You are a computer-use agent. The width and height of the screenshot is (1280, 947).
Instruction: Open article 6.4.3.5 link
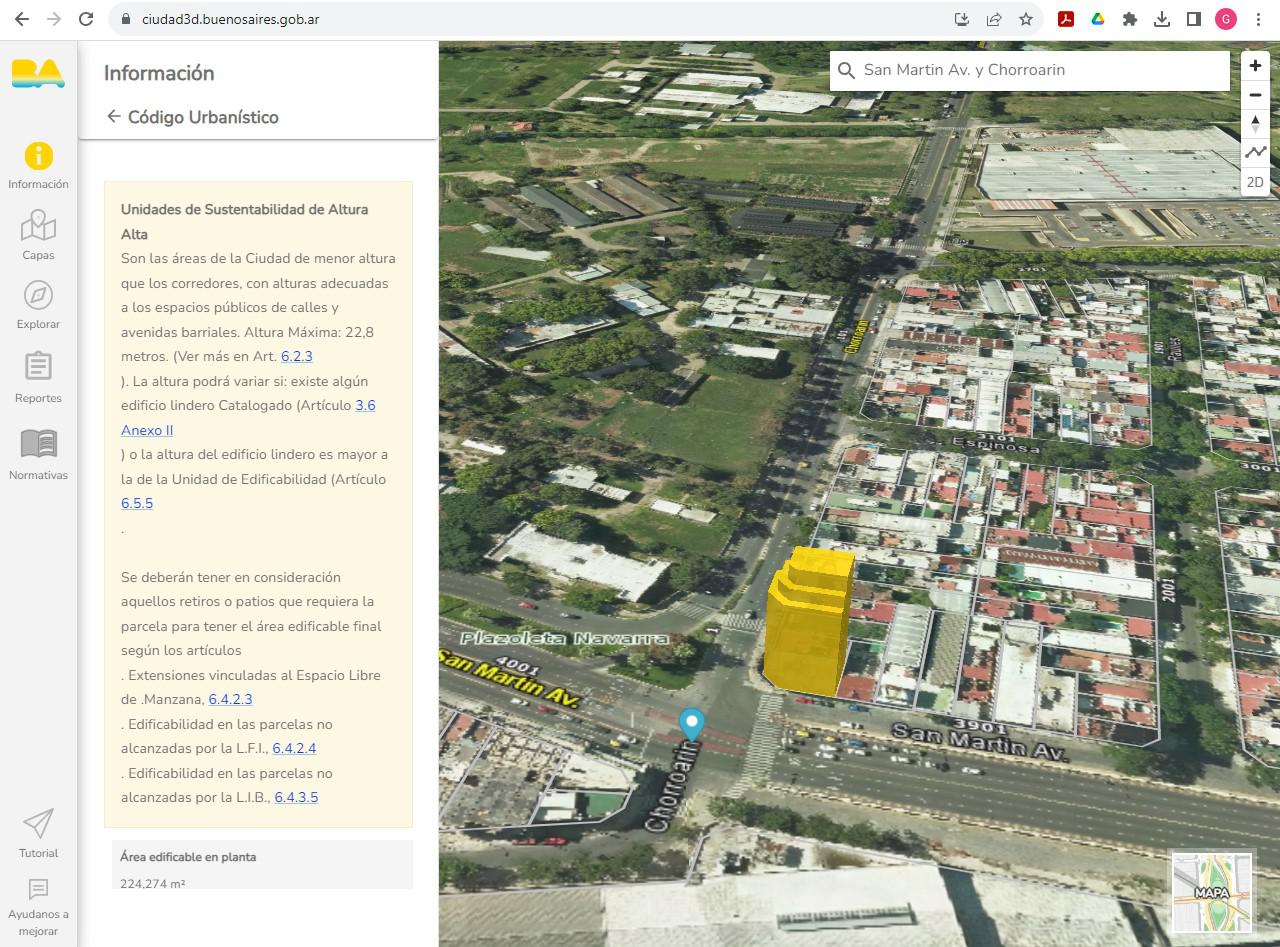[296, 797]
